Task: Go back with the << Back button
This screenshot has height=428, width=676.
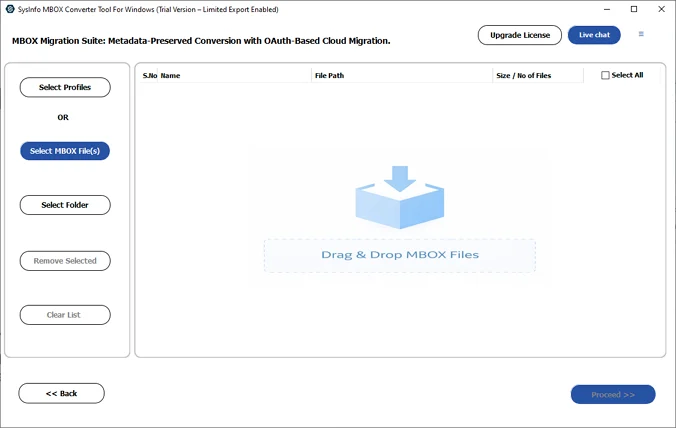Action: coord(61,394)
